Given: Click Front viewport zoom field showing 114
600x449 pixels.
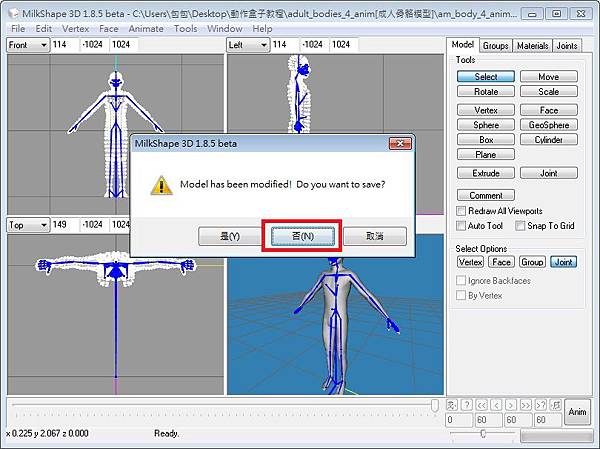Looking at the screenshot, I should [x=64, y=45].
